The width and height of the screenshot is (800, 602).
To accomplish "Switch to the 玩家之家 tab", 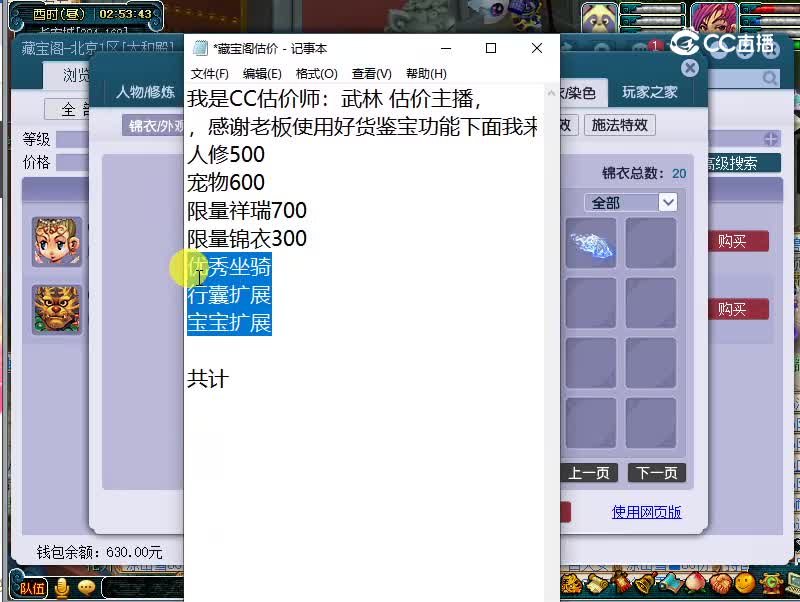I will [649, 92].
